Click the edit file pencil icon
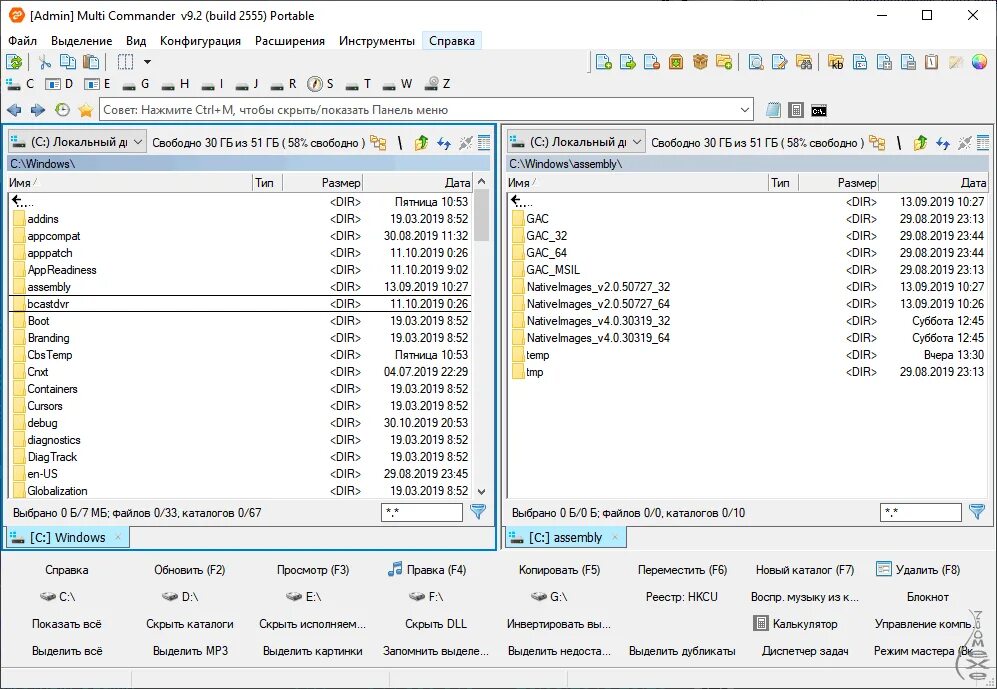Screen dimensions: 997x689 click(x=780, y=62)
